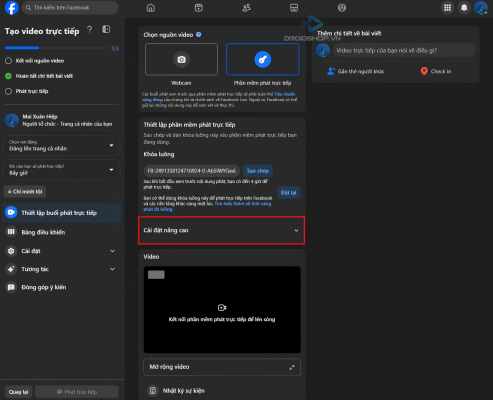Open the notifications bell icon
This screenshot has width=493, height=400.
[x=464, y=8]
